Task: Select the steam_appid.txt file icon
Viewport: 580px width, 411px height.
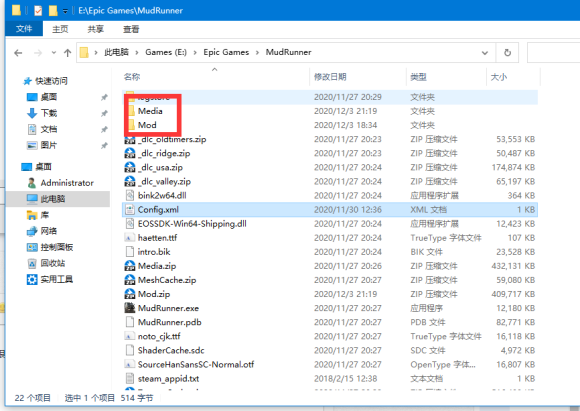Action: coord(130,378)
